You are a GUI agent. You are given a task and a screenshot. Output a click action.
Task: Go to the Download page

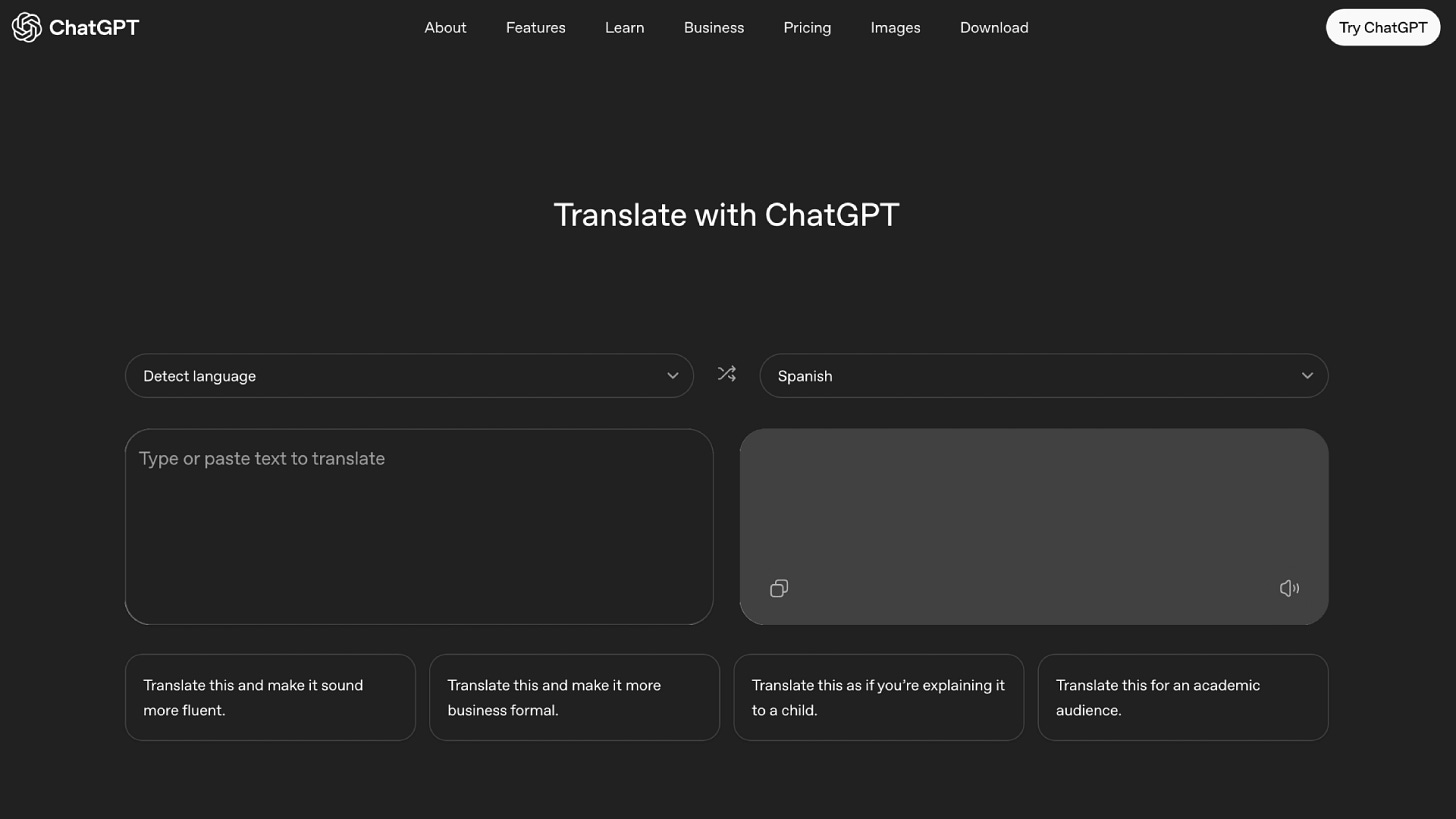[994, 27]
